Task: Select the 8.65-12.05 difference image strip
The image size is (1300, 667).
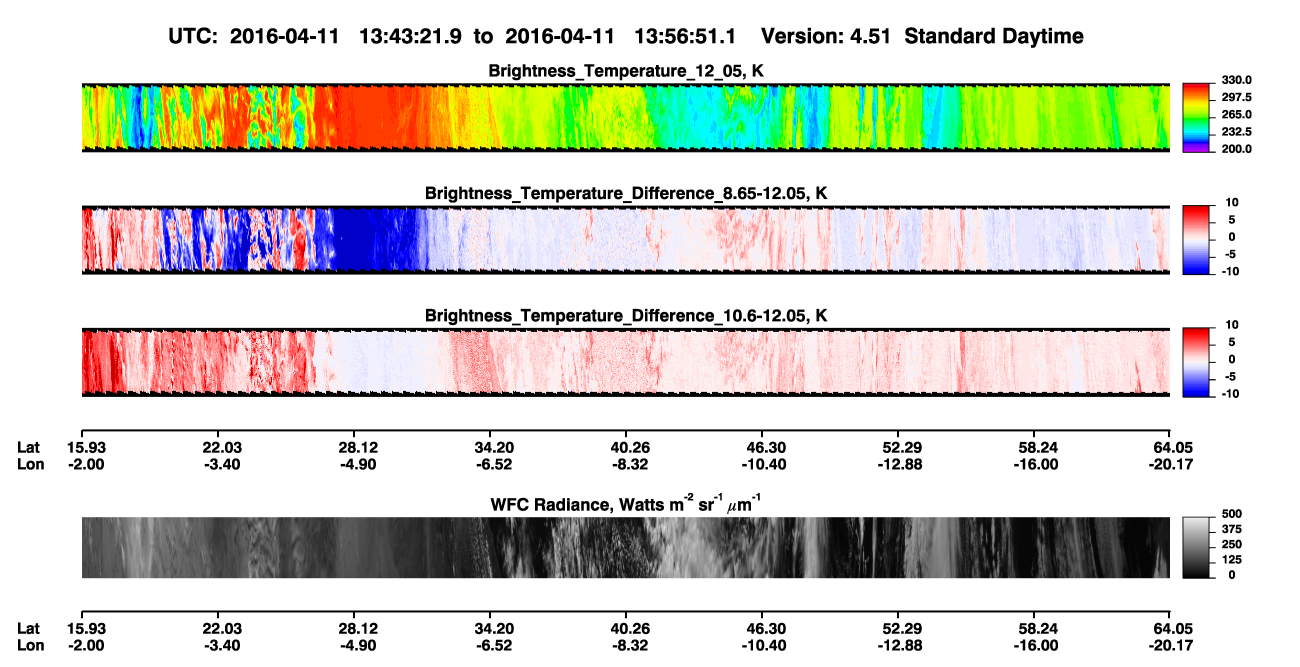Action: pyautogui.click(x=626, y=240)
